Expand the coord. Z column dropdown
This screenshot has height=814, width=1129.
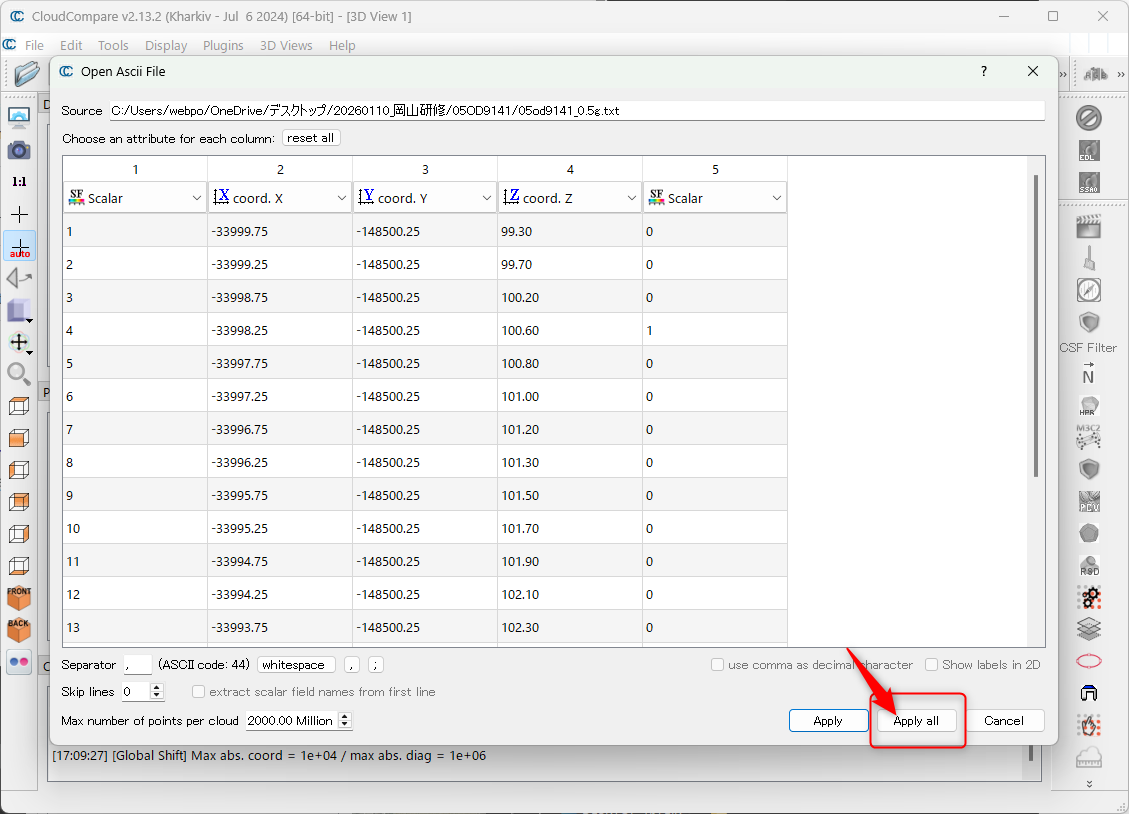[x=570, y=198]
